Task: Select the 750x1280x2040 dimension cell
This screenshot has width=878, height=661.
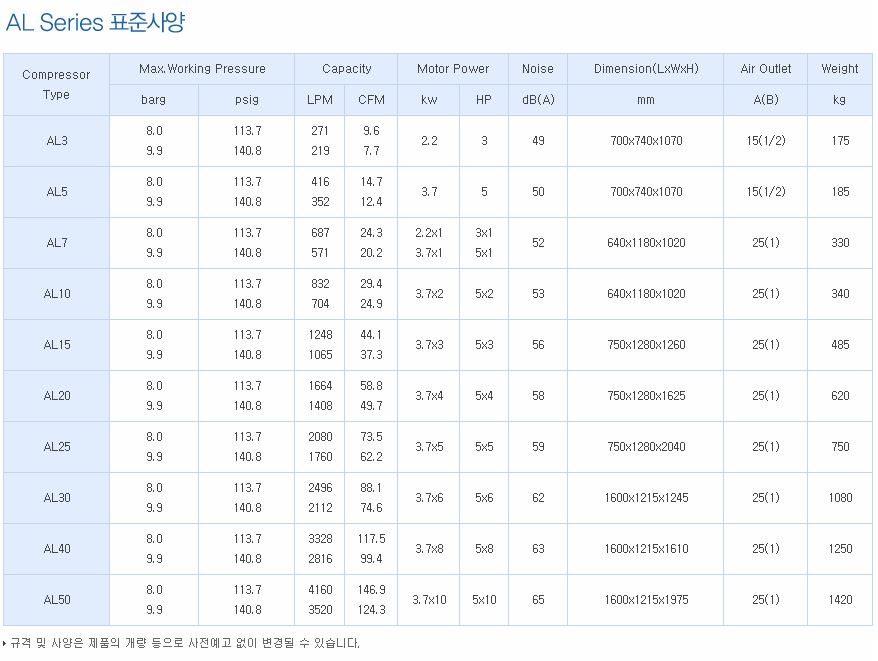Action: pos(646,447)
